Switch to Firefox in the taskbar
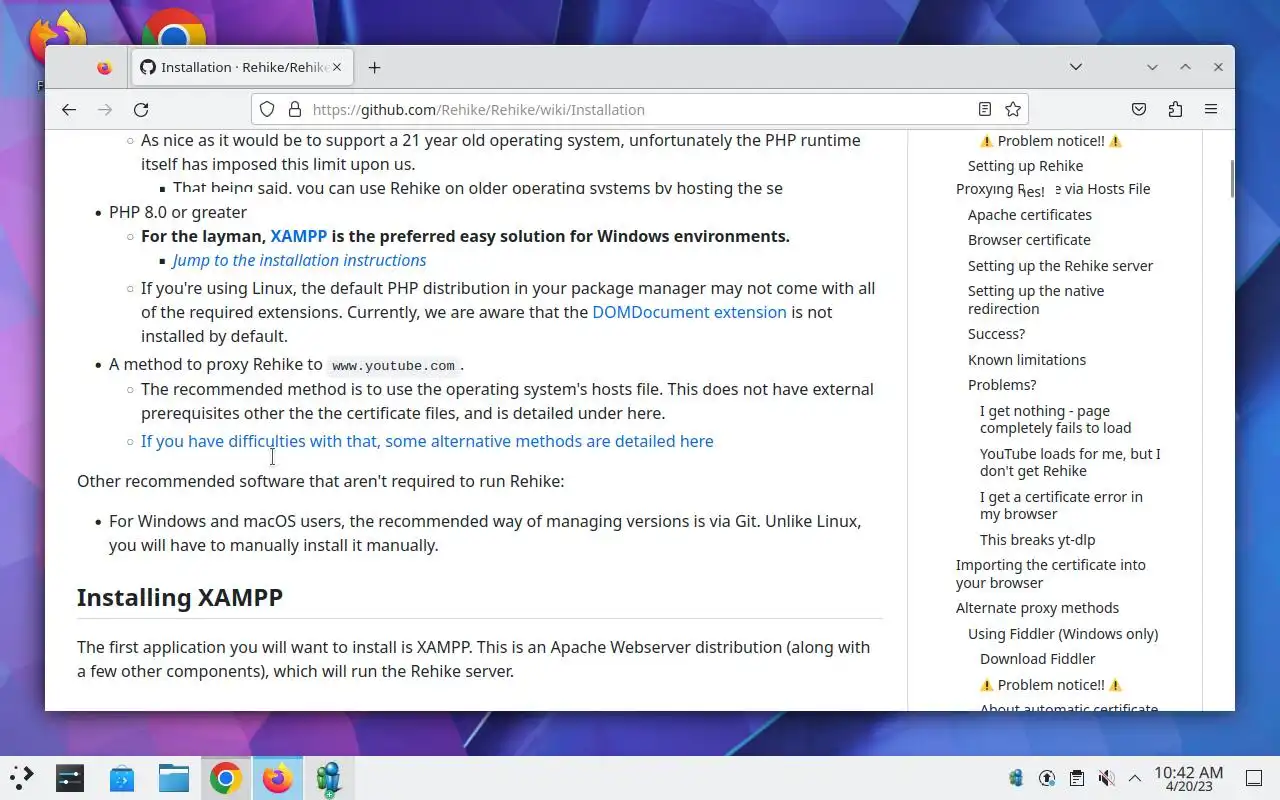Image resolution: width=1280 pixels, height=800 pixels. tap(277, 778)
